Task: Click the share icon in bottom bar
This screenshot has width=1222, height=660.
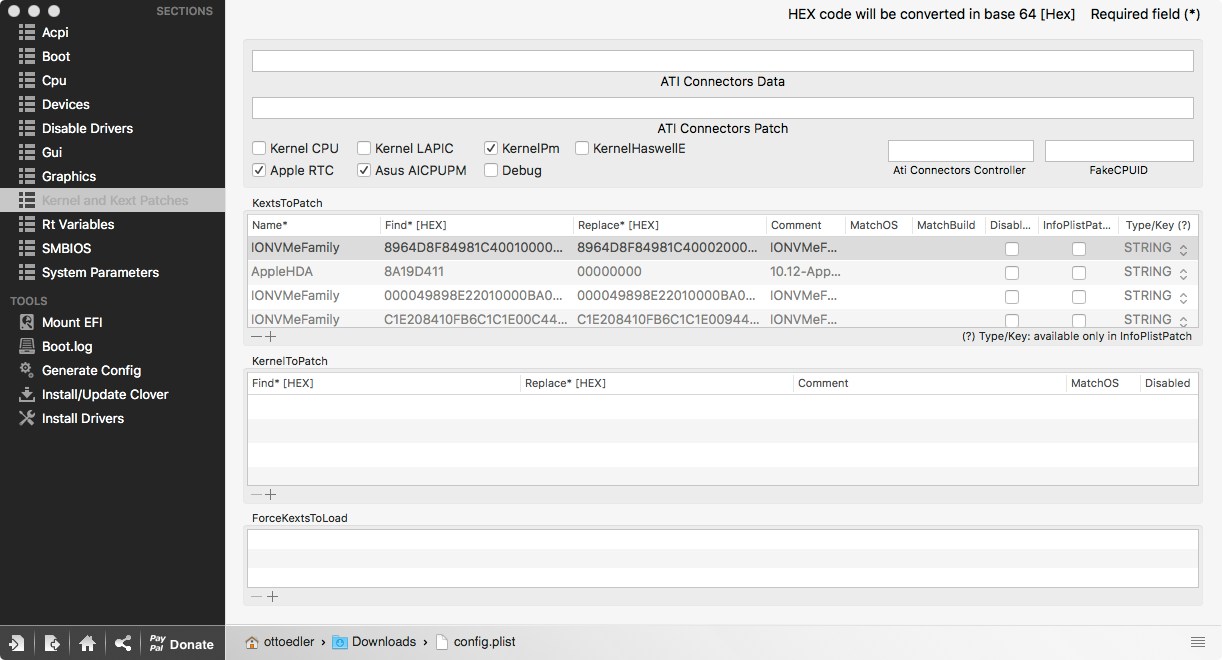Action: coord(123,643)
